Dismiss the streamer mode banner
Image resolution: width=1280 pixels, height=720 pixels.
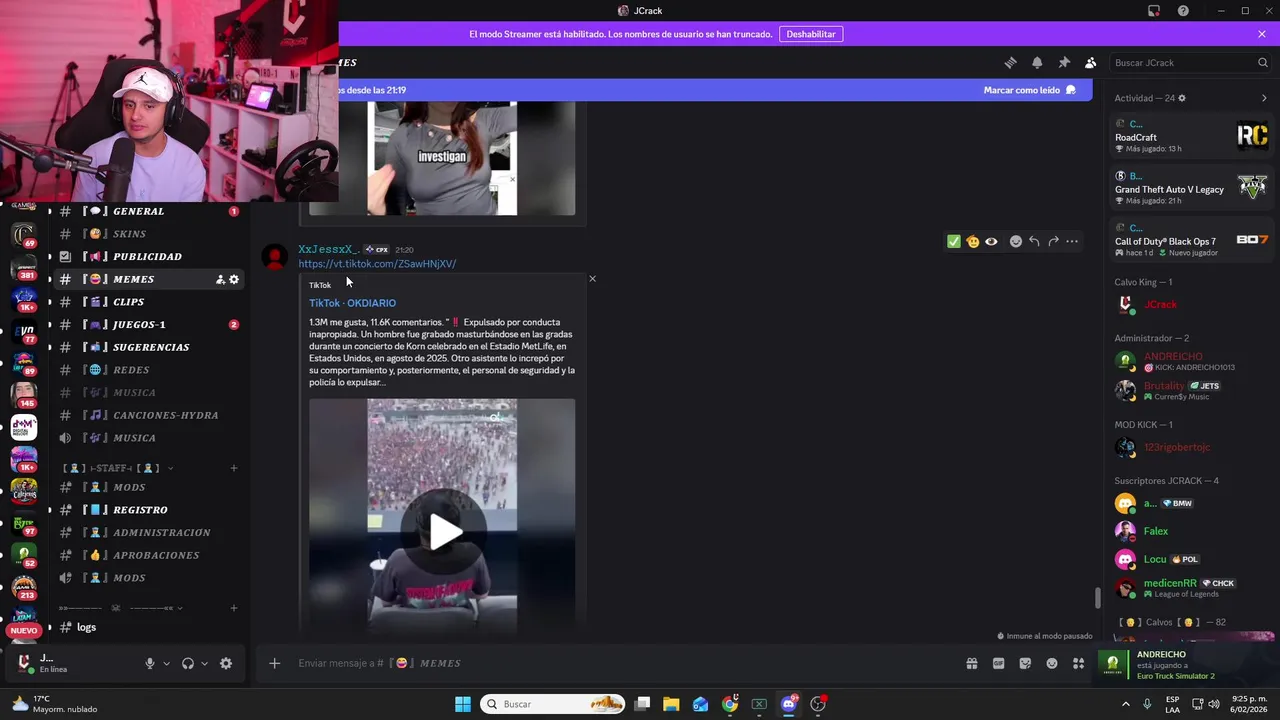tap(1262, 34)
